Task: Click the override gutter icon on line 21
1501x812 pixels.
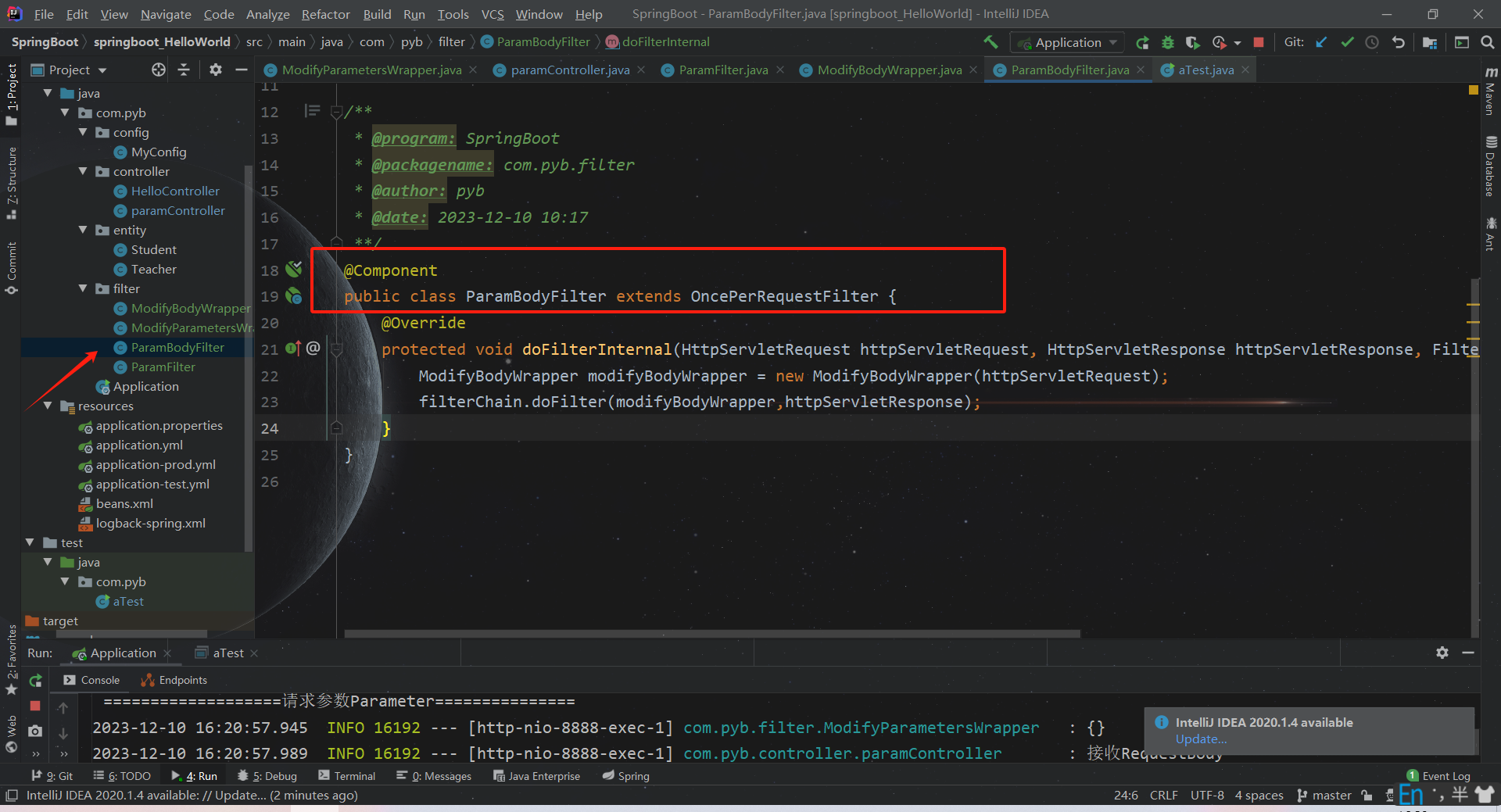Action: pos(293,349)
